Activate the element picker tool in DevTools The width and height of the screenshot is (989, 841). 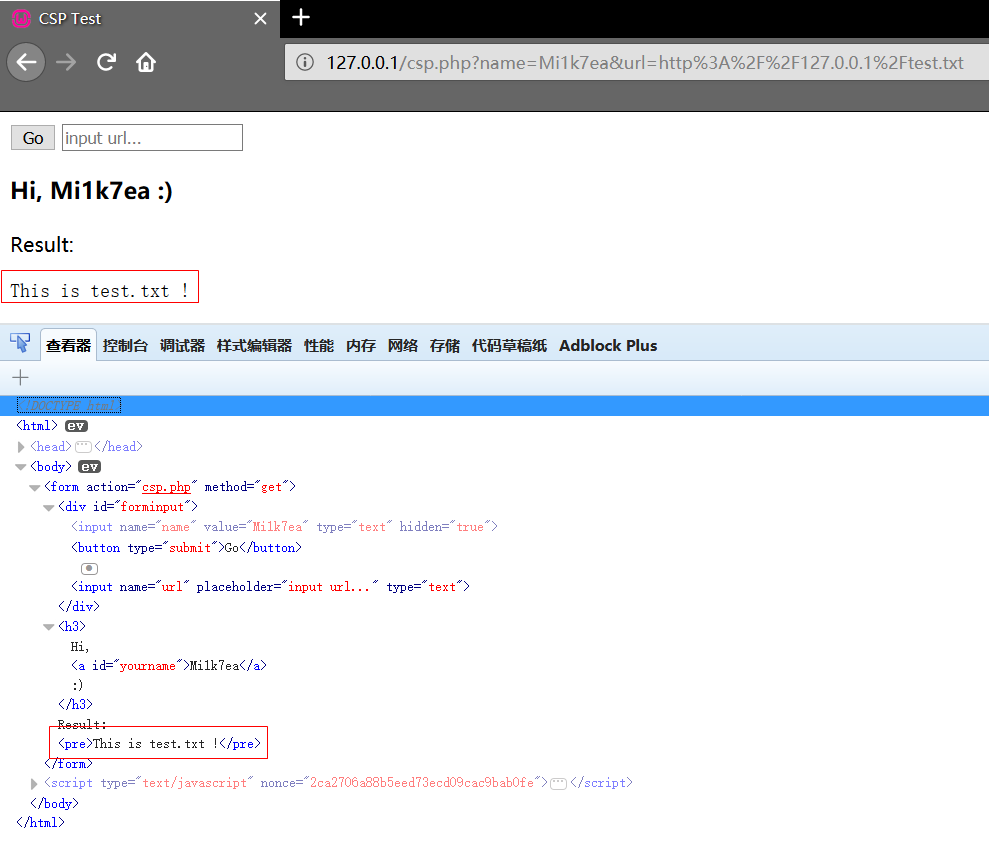pos(20,344)
